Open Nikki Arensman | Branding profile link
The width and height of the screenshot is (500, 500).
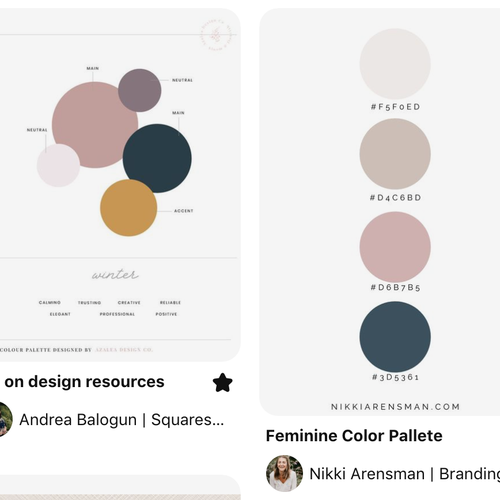coord(405,474)
